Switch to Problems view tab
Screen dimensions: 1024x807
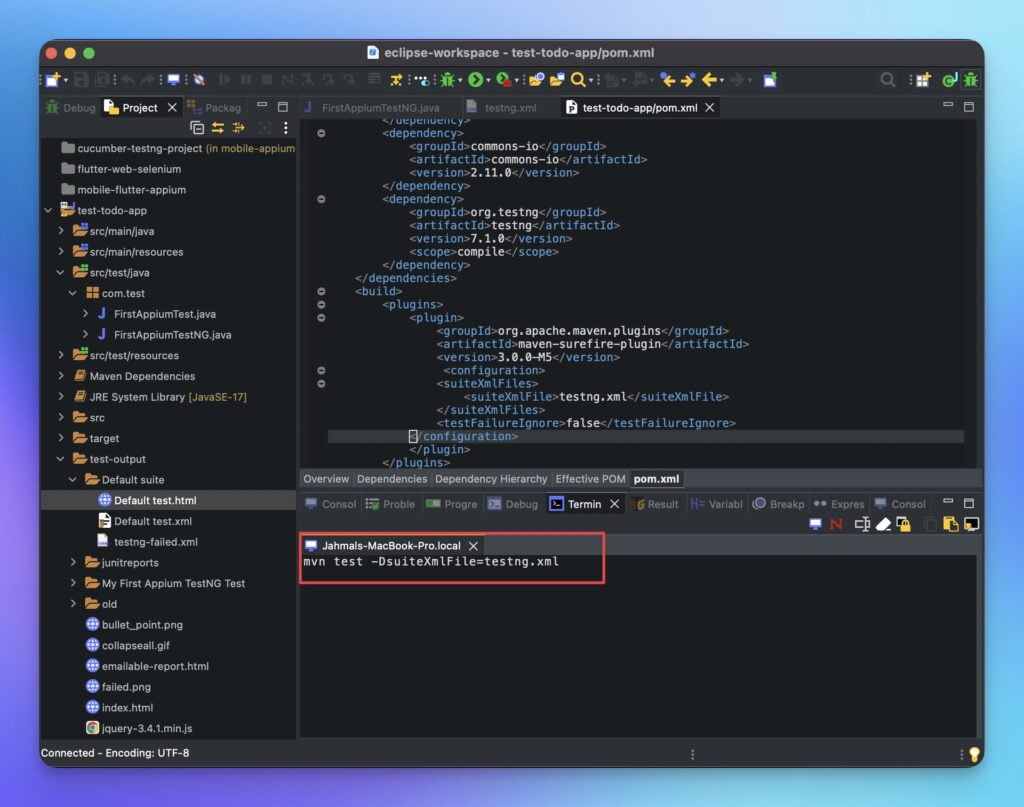click(x=391, y=504)
